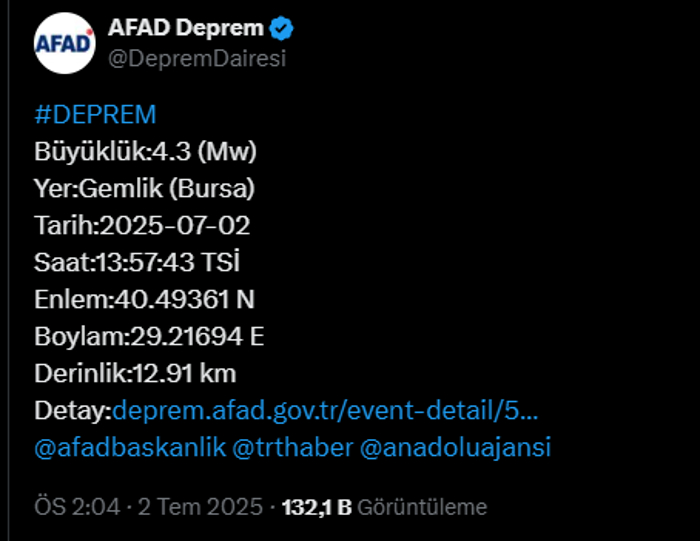Click the Saat:13:57:43 TSİ line
The width and height of the screenshot is (700, 541).
(137, 262)
